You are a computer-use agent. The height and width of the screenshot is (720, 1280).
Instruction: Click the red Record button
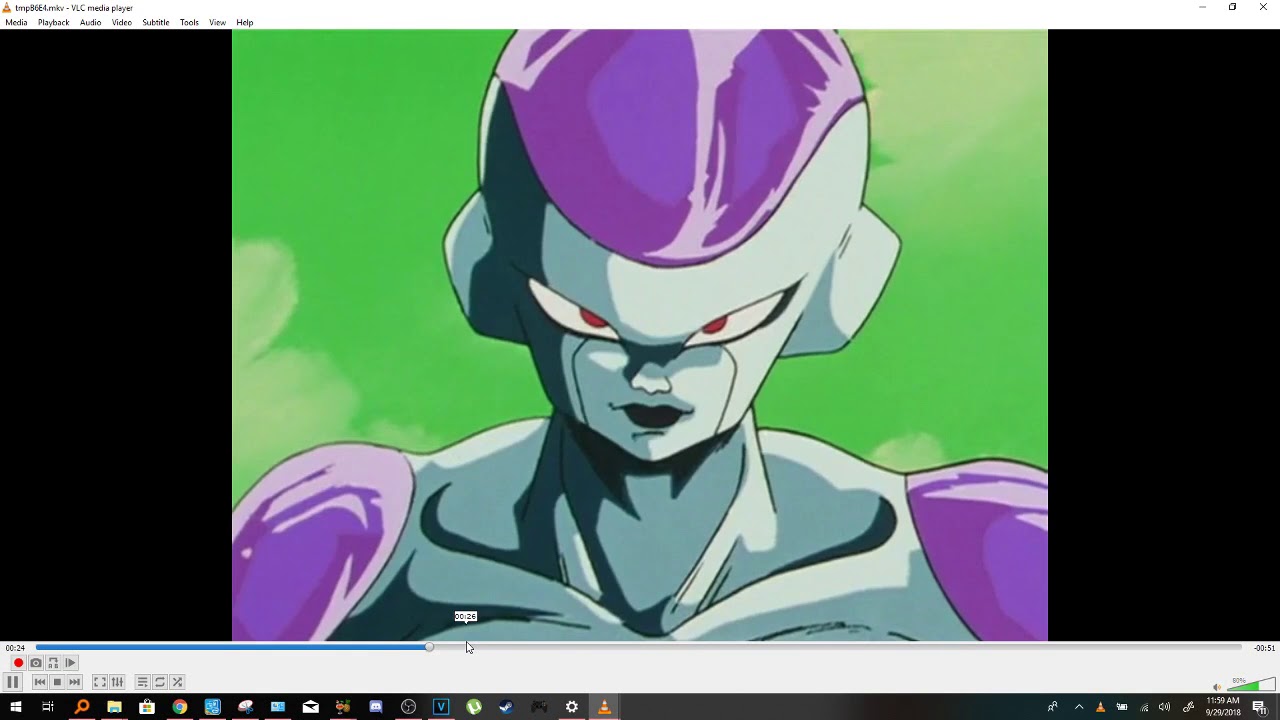pos(18,663)
